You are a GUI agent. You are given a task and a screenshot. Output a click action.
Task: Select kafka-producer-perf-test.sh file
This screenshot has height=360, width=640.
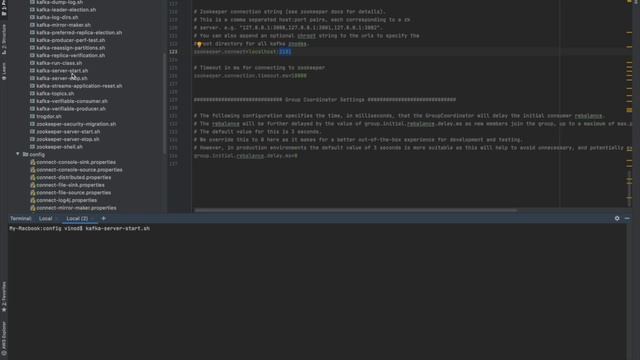click(x=71, y=40)
